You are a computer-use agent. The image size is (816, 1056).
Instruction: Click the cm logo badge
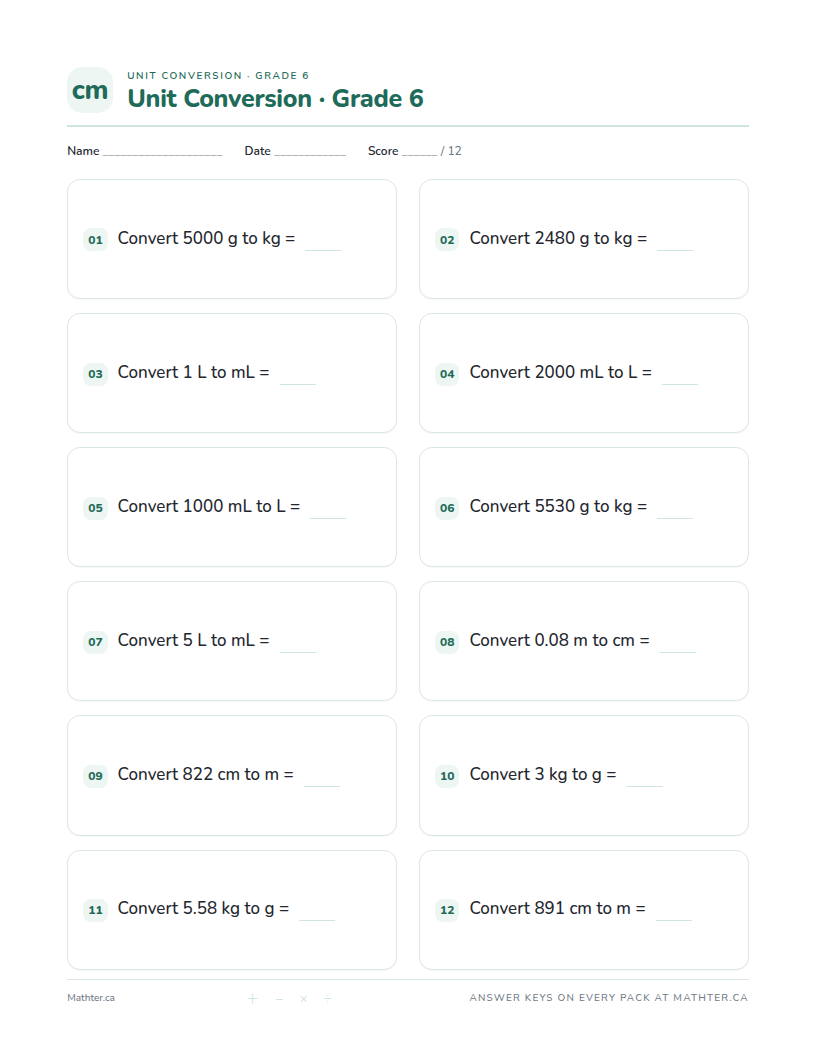[90, 90]
